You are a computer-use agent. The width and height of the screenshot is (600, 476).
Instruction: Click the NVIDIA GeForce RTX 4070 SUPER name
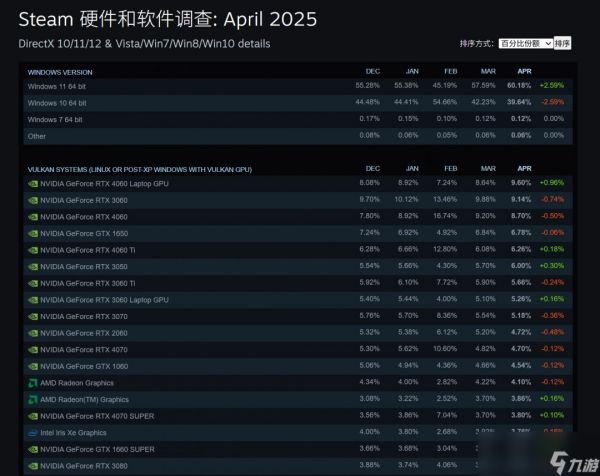click(97, 416)
